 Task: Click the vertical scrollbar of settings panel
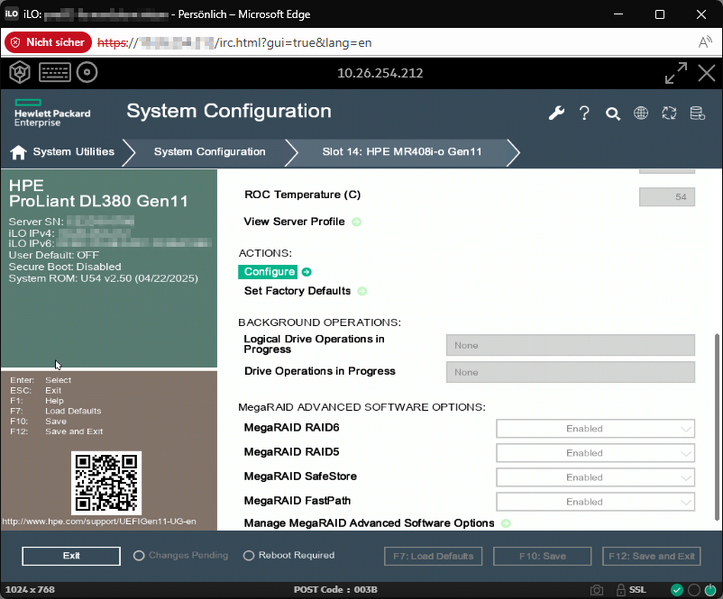(717, 427)
